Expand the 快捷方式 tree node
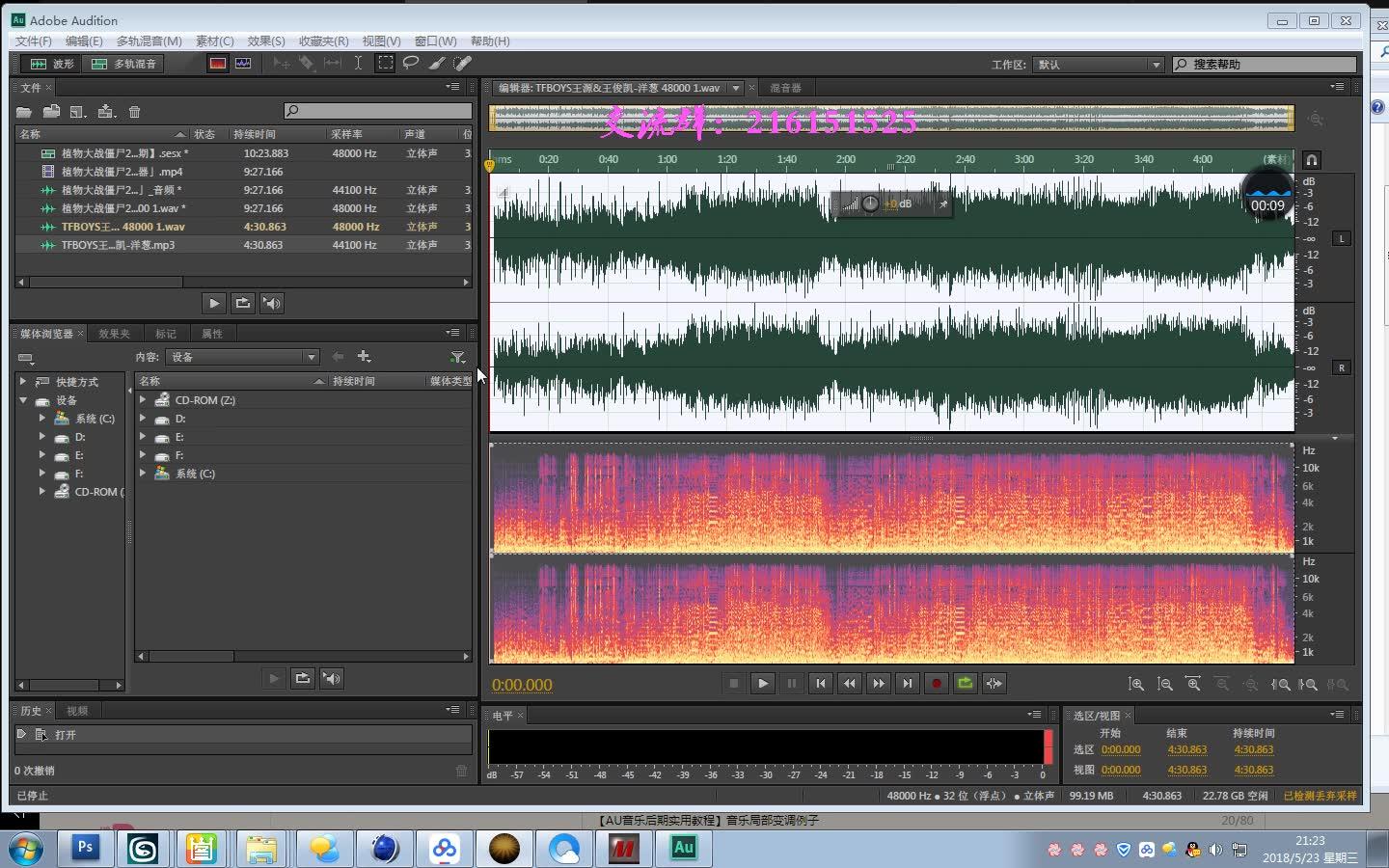Screen dimensions: 1389x868 (x=23, y=382)
